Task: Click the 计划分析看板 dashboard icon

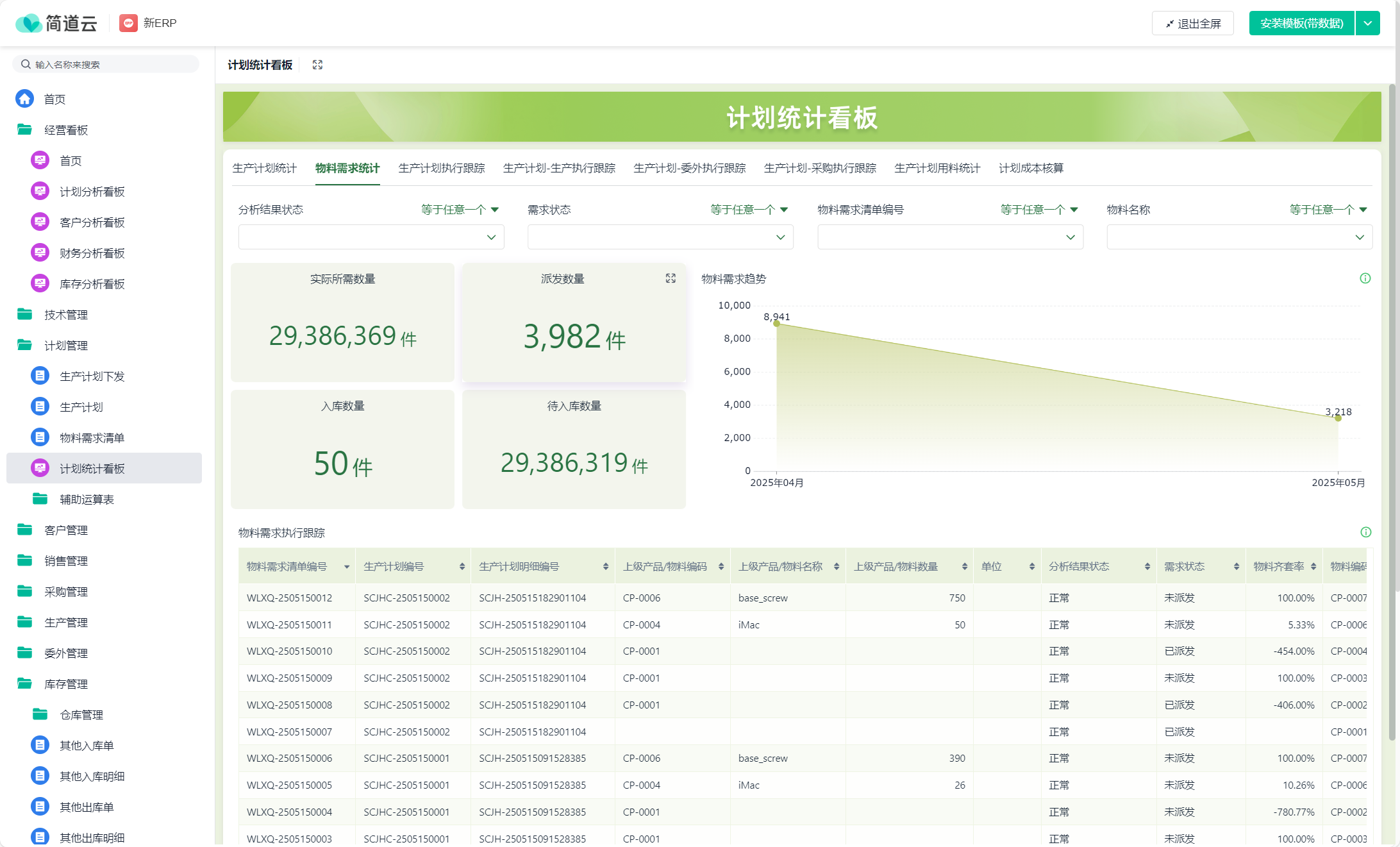Action: pyautogui.click(x=40, y=190)
